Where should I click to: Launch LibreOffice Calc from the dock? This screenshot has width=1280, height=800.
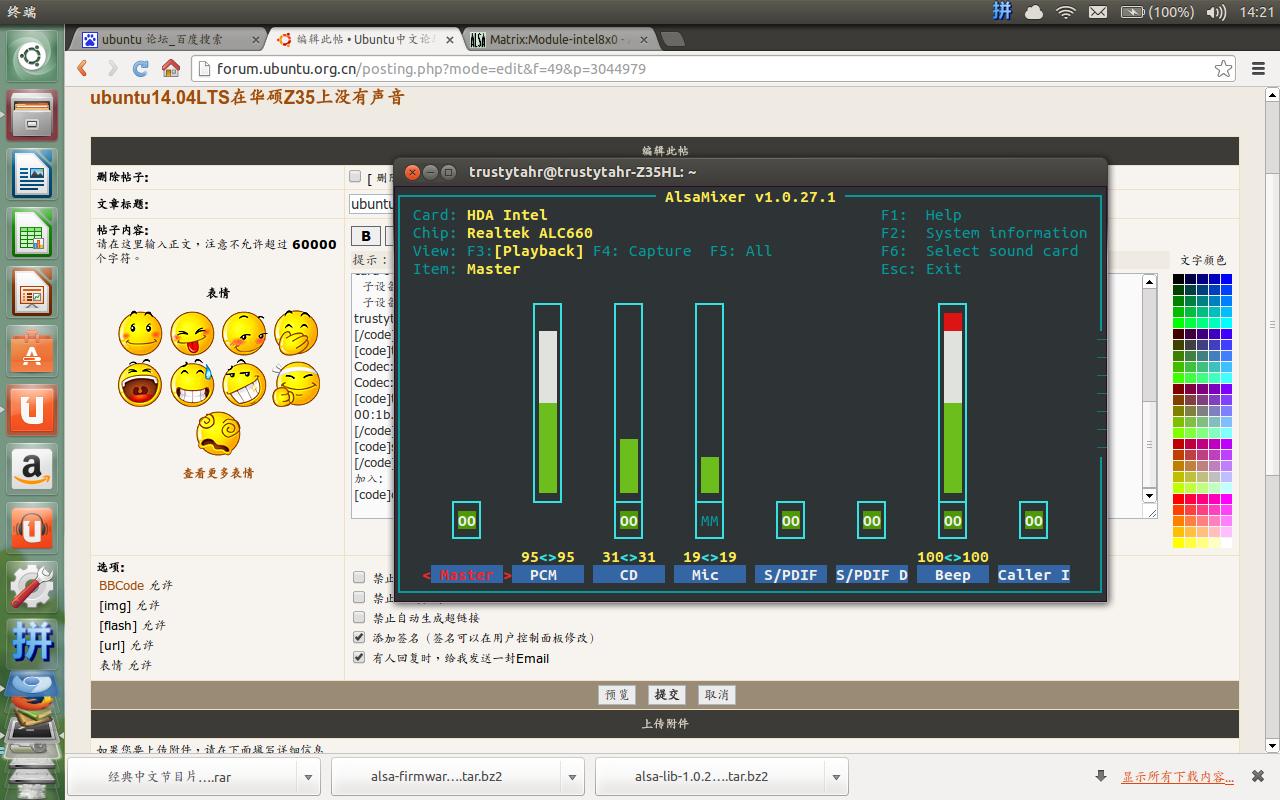coord(32,234)
